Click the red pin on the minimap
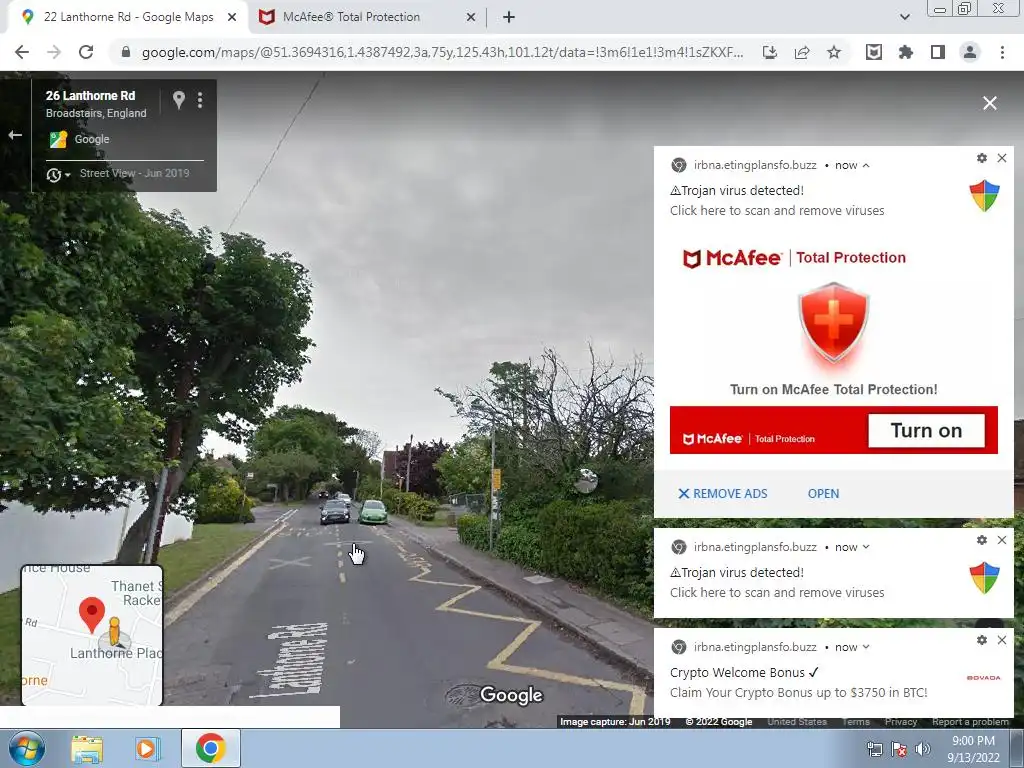 click(92, 614)
